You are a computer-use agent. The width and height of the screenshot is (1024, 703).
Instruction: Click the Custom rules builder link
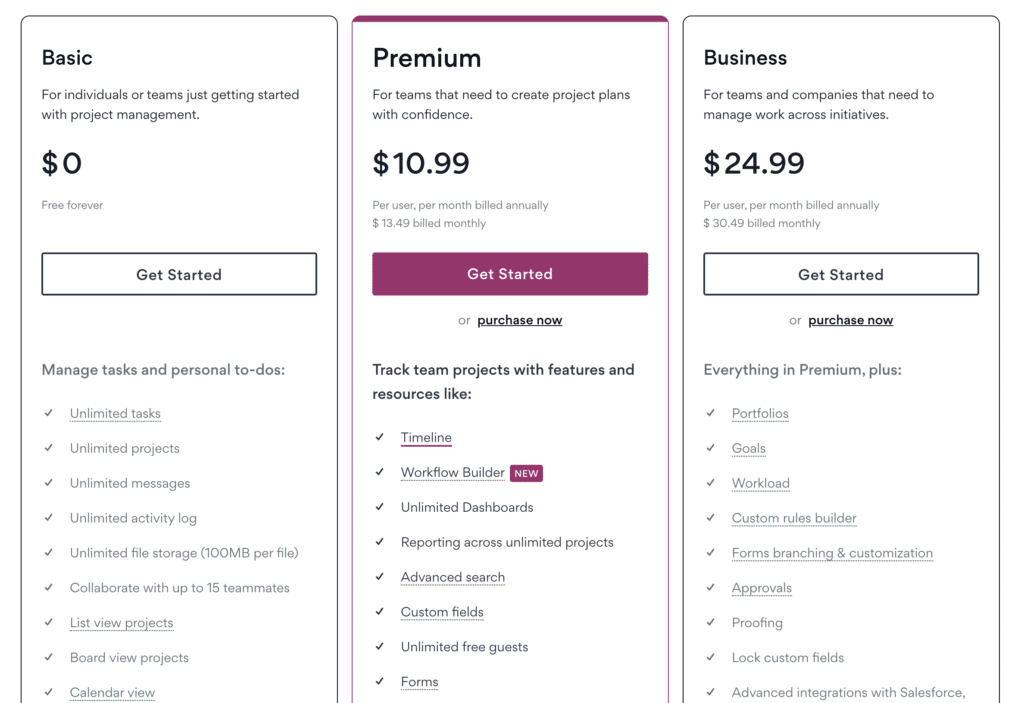(x=793, y=518)
